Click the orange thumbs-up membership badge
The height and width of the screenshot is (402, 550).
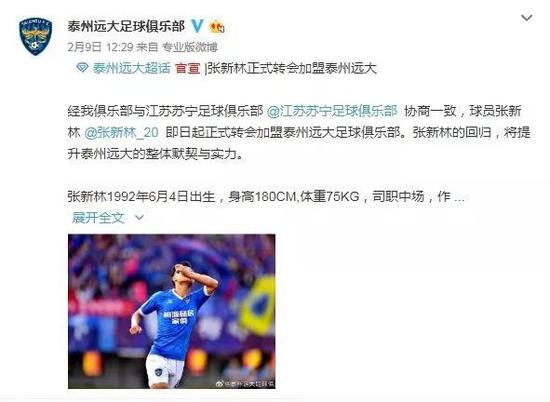coord(217,27)
